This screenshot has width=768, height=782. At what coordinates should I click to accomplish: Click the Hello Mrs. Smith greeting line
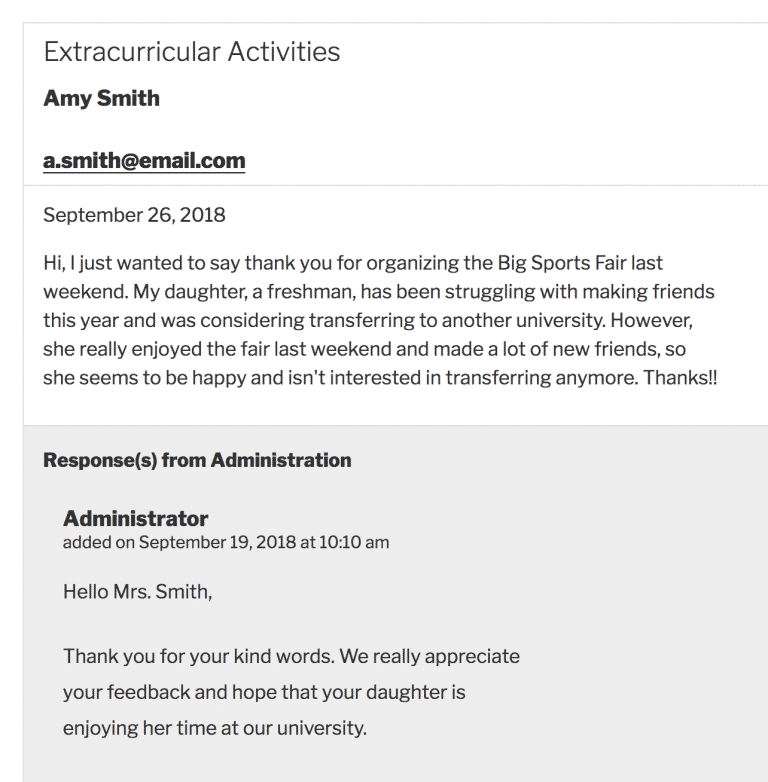coord(138,591)
